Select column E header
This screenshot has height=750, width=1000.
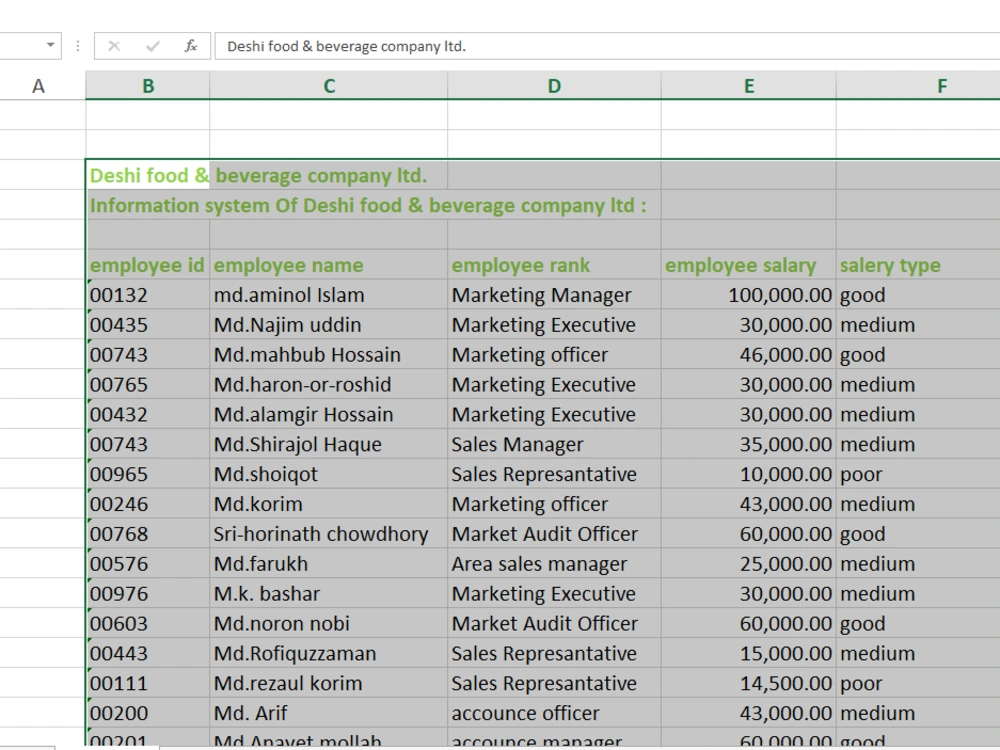click(749, 85)
